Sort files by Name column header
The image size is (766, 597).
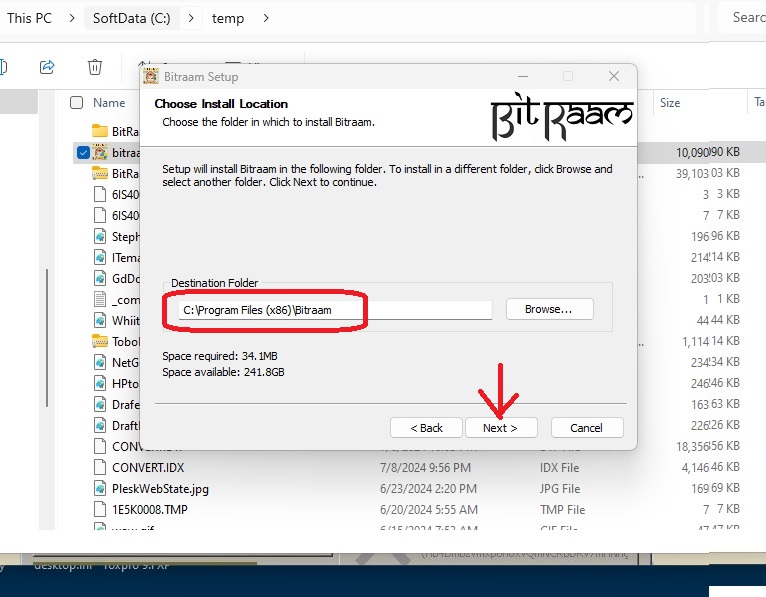click(109, 103)
